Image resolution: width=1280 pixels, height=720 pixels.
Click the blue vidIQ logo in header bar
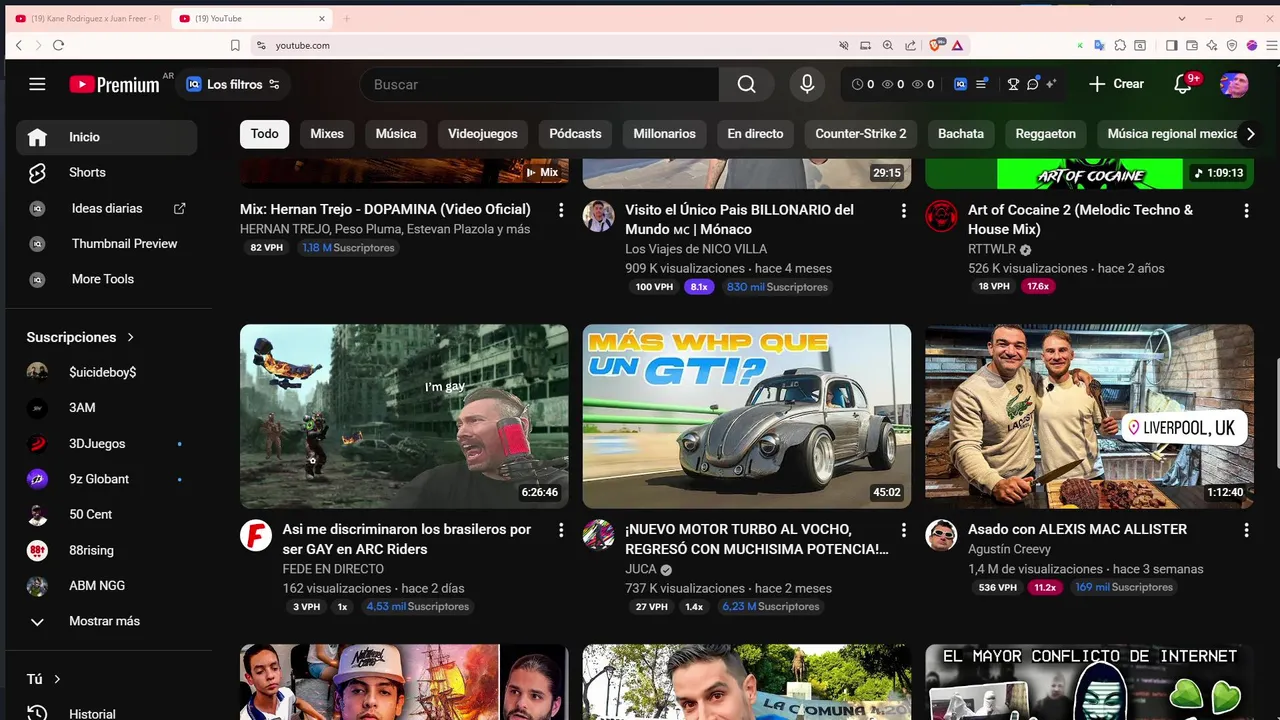click(960, 85)
